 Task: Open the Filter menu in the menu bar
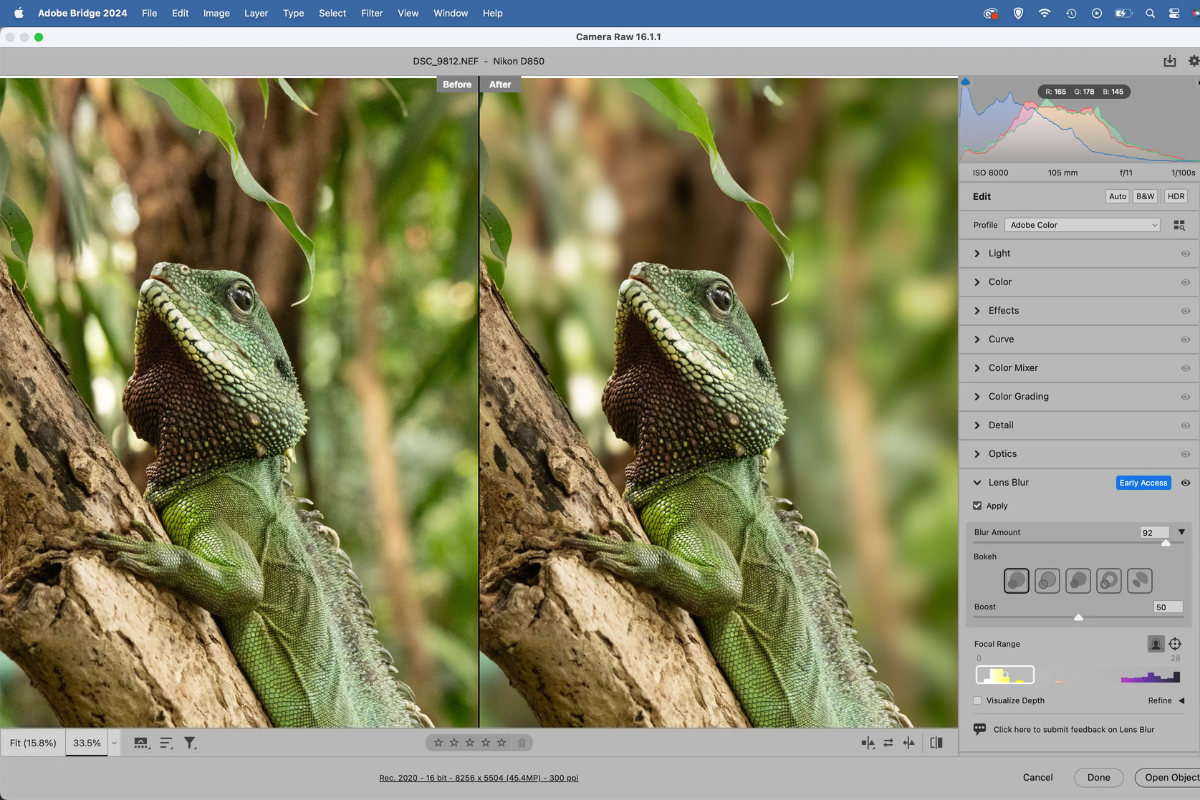click(x=371, y=13)
